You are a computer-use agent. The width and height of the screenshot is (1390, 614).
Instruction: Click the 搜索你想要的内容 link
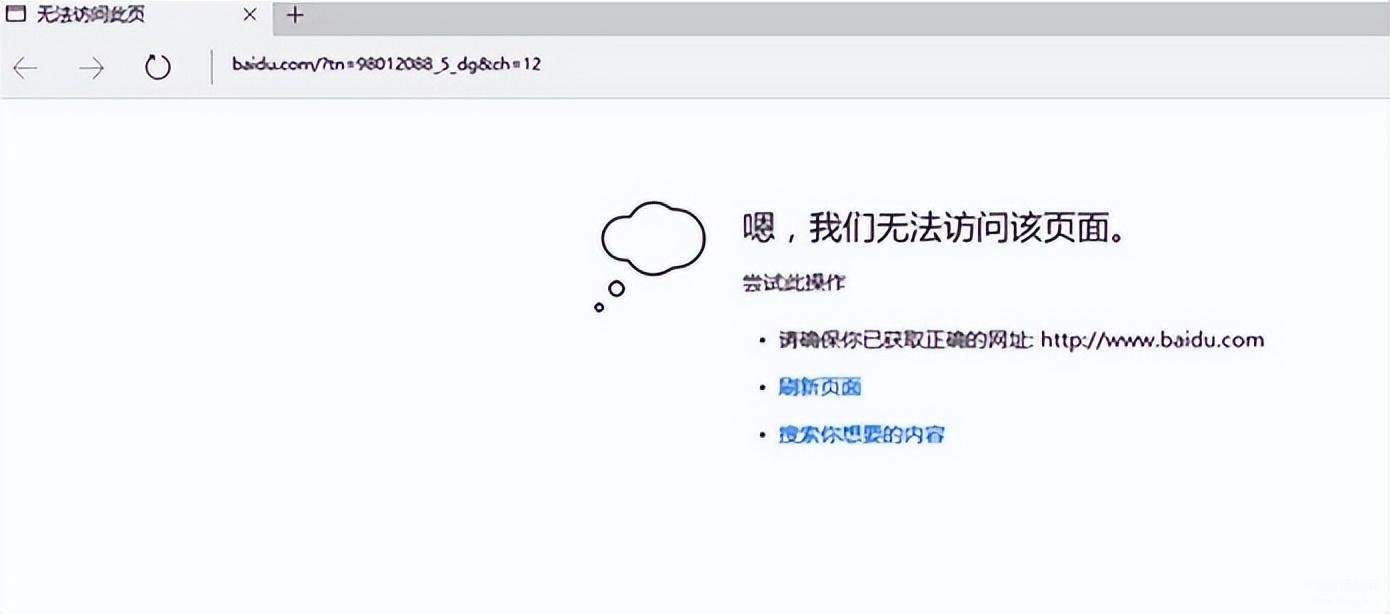862,434
